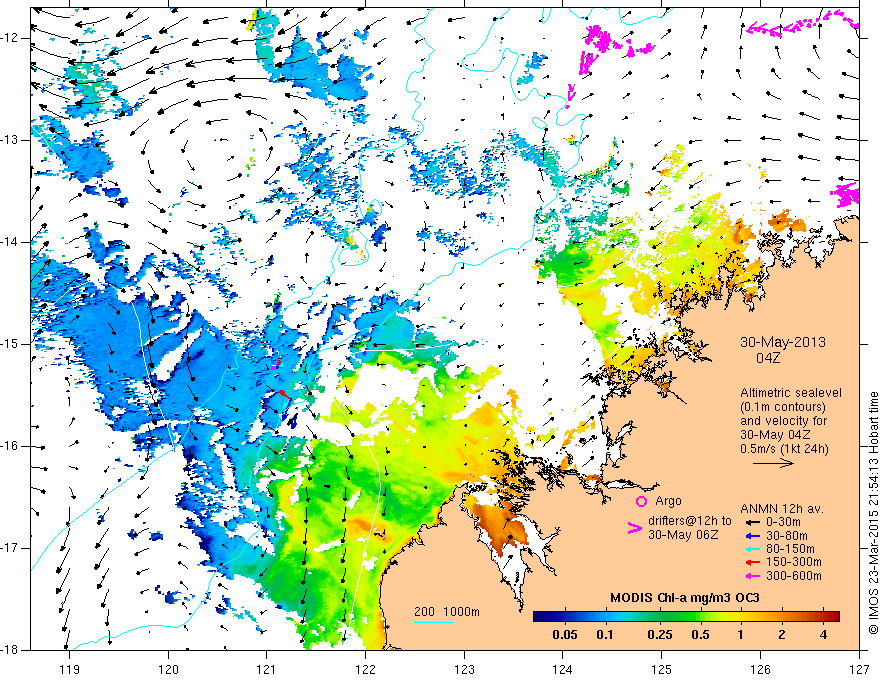Click the dark blue end of Chl-a colorbar
The image size is (880, 680).
click(x=539, y=617)
